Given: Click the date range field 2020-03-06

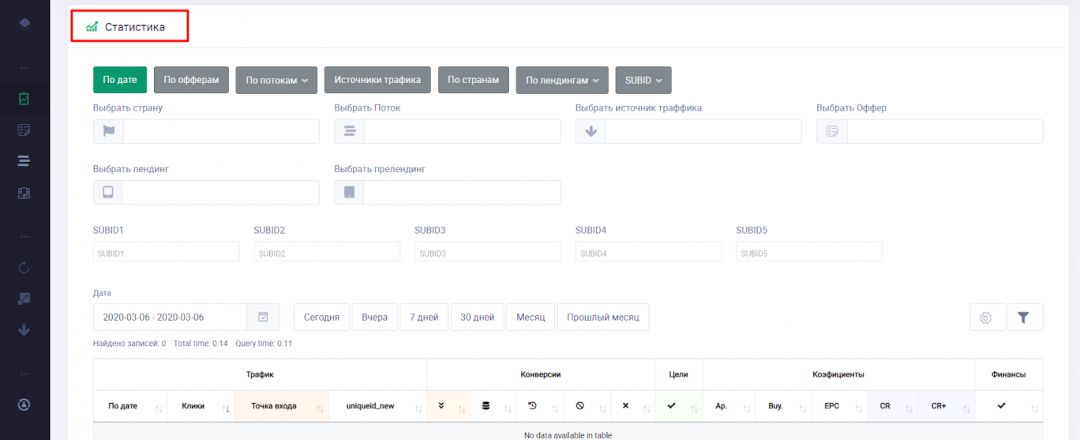Looking at the screenshot, I should pyautogui.click(x=170, y=317).
